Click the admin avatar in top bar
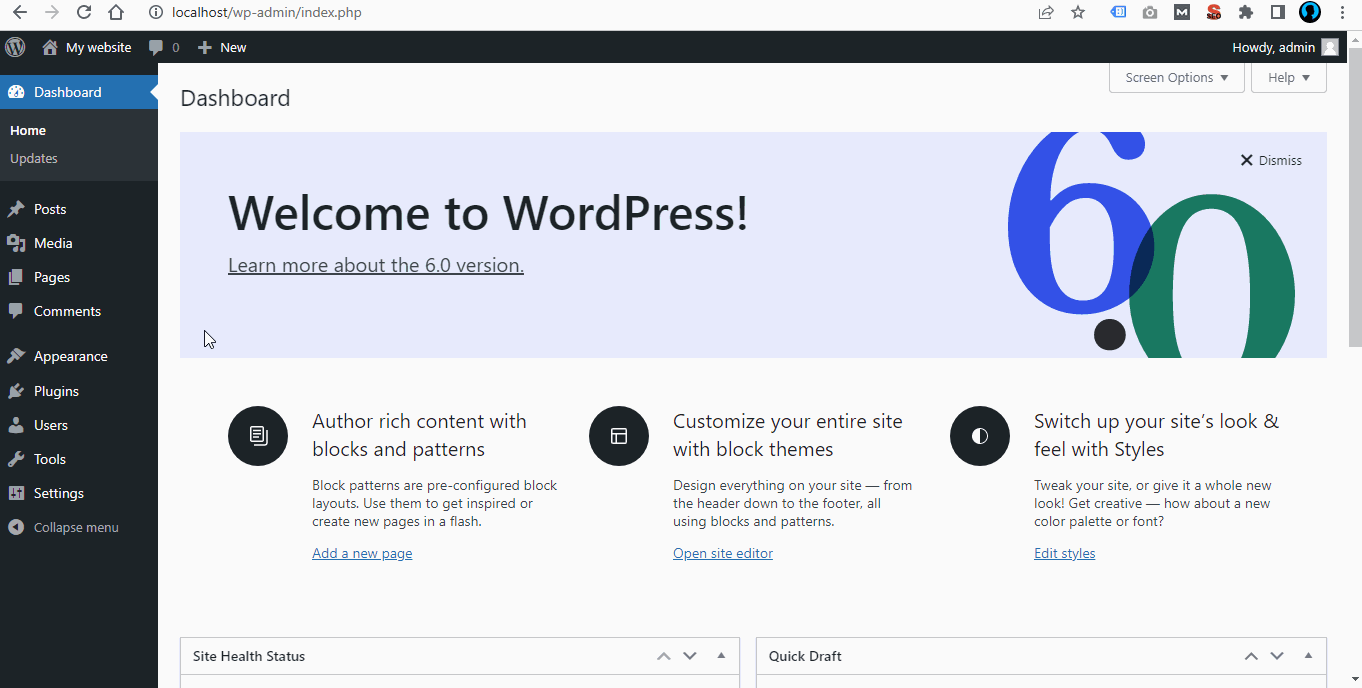Viewport: 1362px width, 688px height. (x=1329, y=47)
